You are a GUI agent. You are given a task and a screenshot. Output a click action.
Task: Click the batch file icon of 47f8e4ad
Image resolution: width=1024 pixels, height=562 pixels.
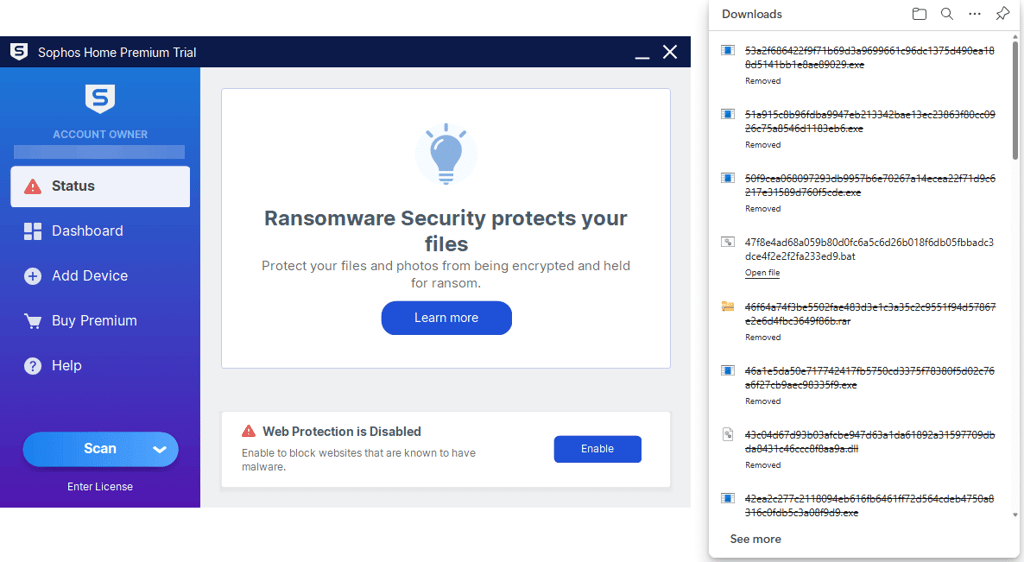pos(728,242)
